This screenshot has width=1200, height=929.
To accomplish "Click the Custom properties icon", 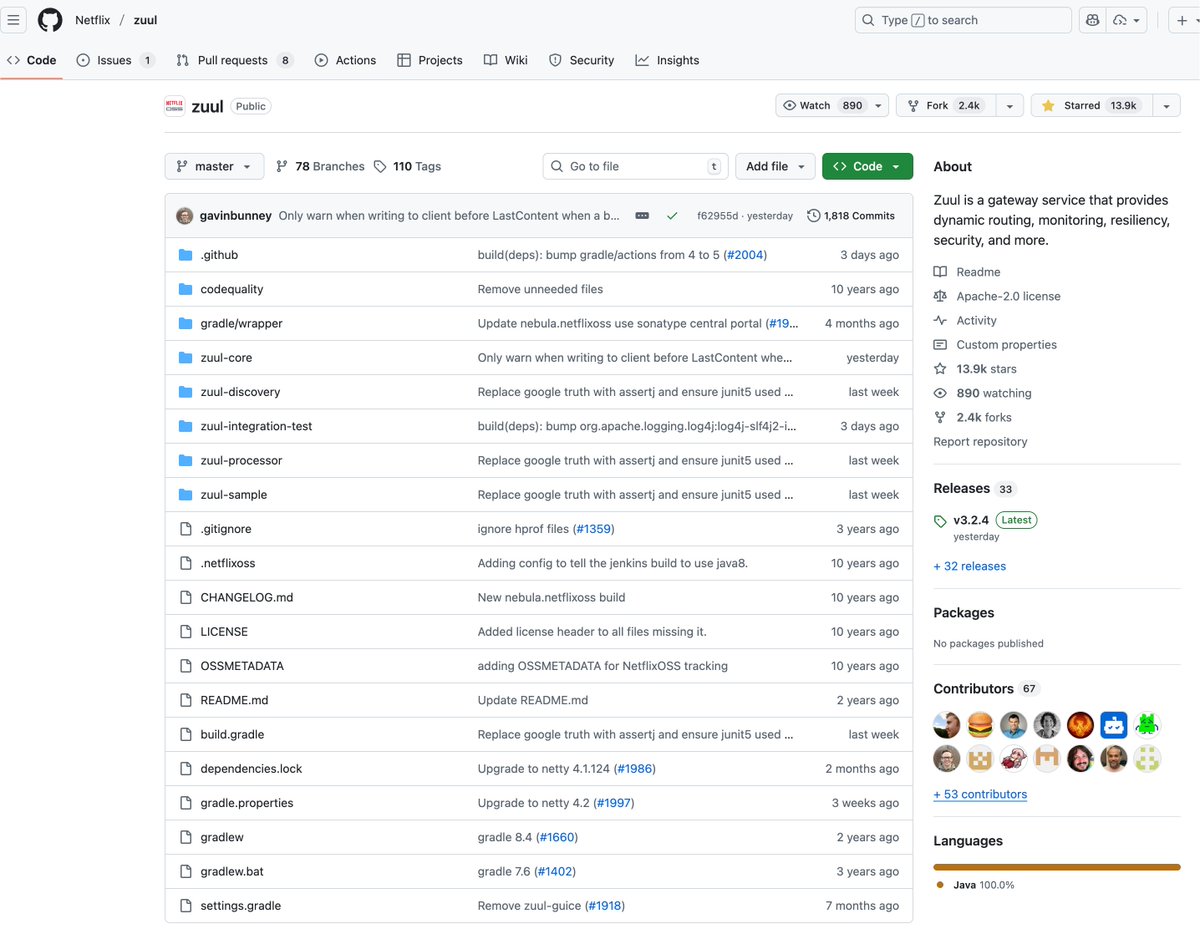I will [940, 345].
